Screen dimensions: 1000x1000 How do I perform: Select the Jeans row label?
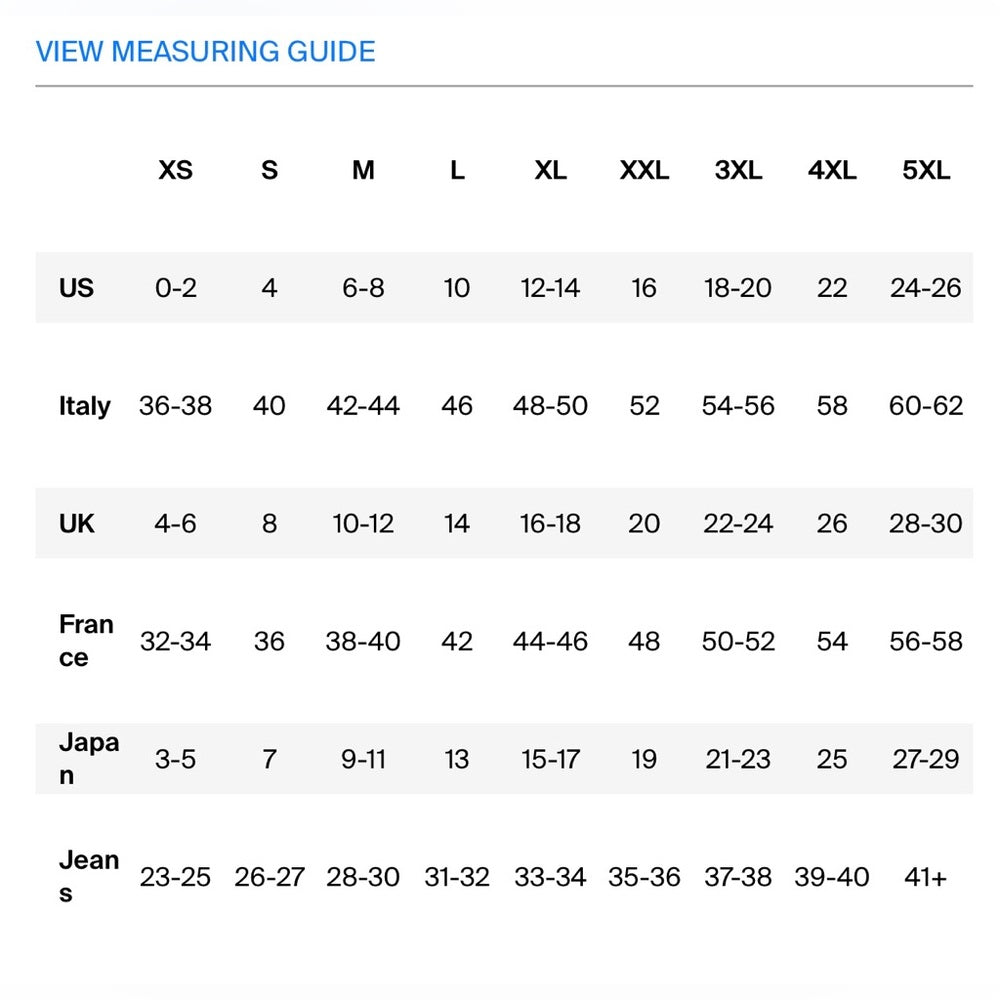[x=88, y=876]
